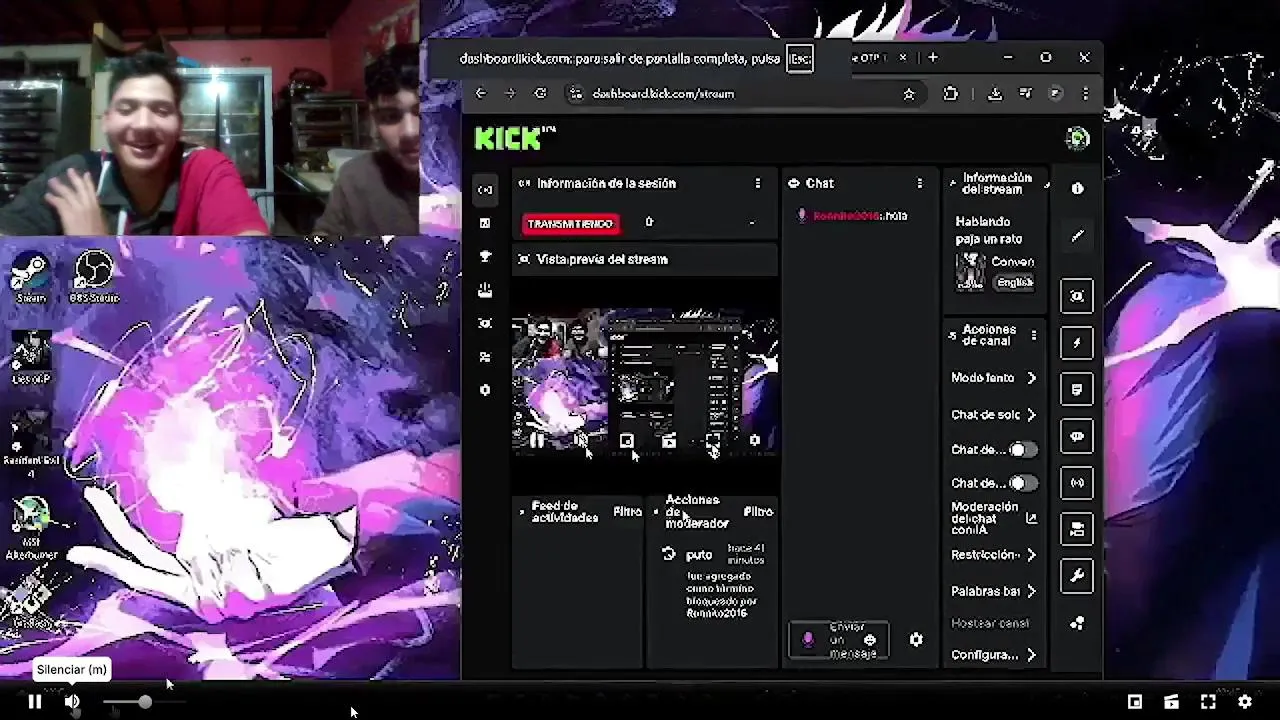The width and height of the screenshot is (1280, 720).
Task: Open the Lies of P desktop shortcut
Action: [x=31, y=357]
